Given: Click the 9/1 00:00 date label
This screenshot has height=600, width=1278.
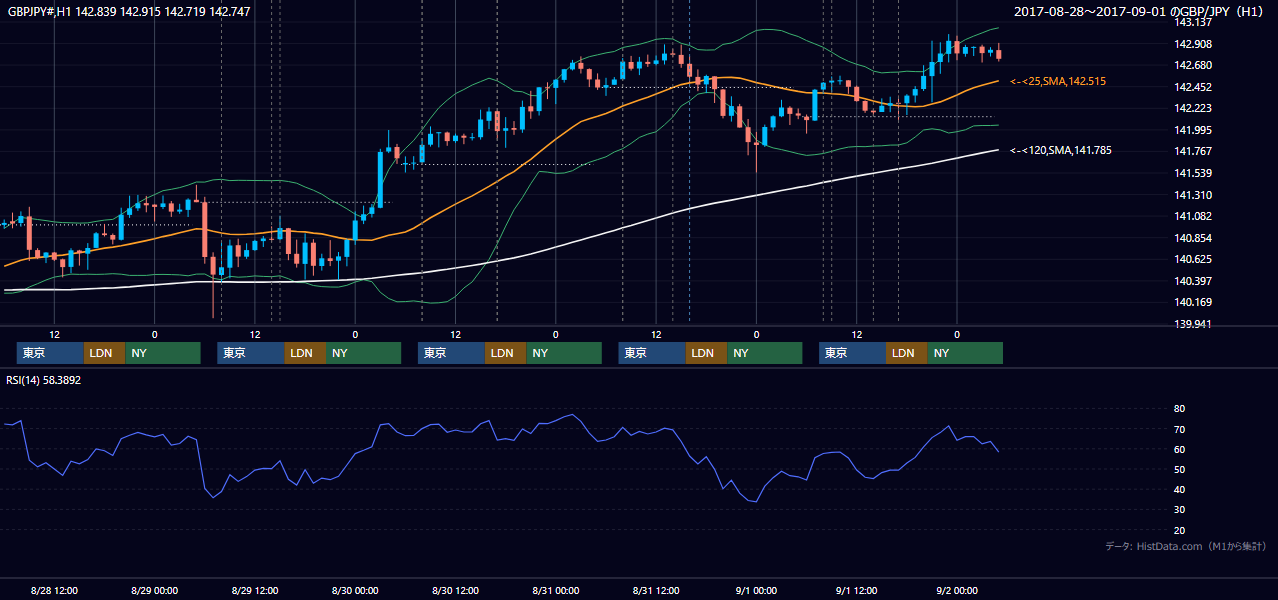Looking at the screenshot, I should click(x=756, y=591).
